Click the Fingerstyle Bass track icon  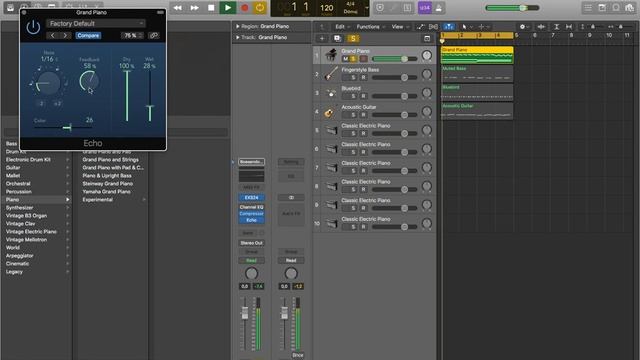[x=331, y=74]
